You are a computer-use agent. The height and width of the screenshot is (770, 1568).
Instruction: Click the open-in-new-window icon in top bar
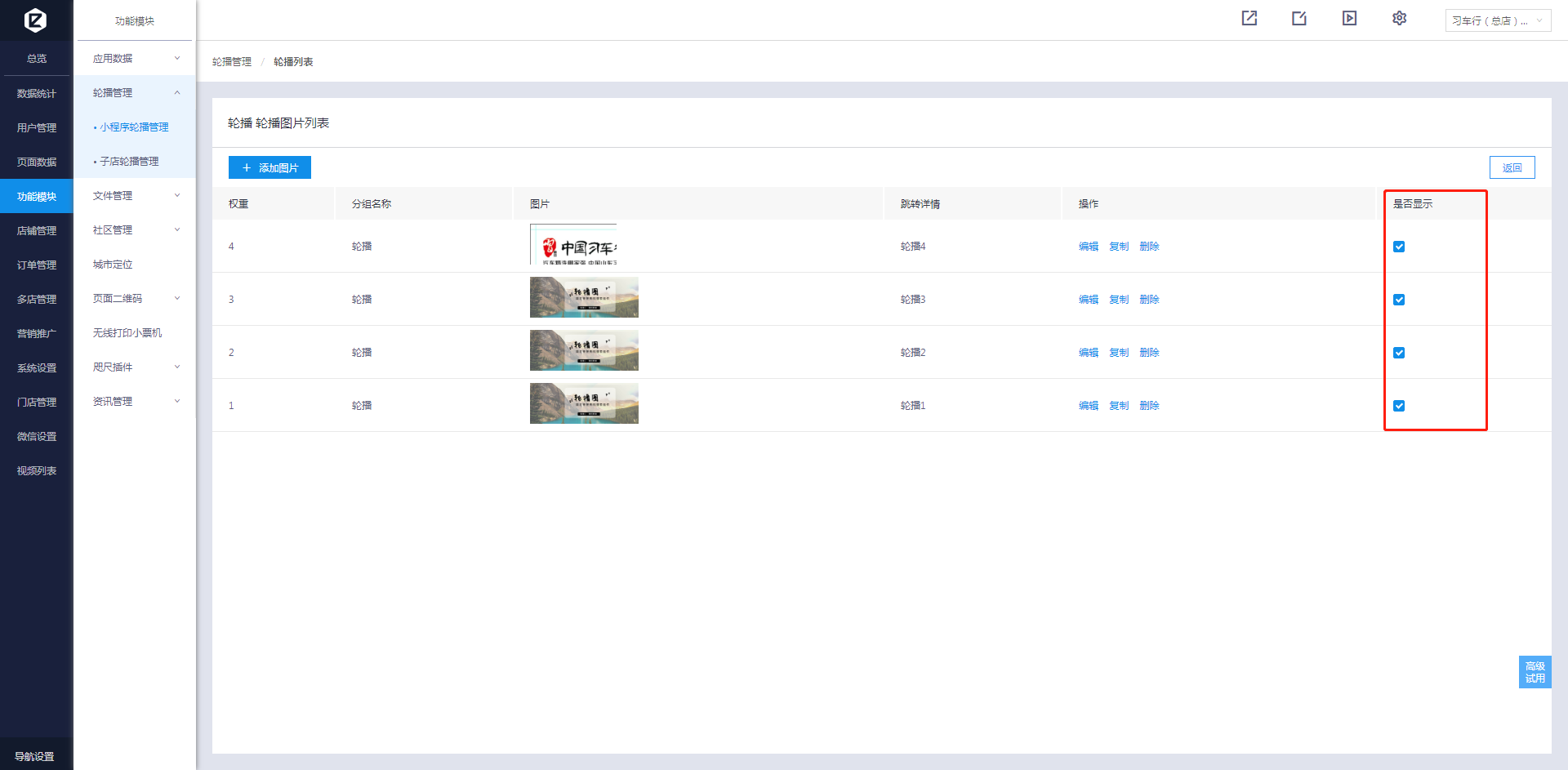[x=1249, y=18]
